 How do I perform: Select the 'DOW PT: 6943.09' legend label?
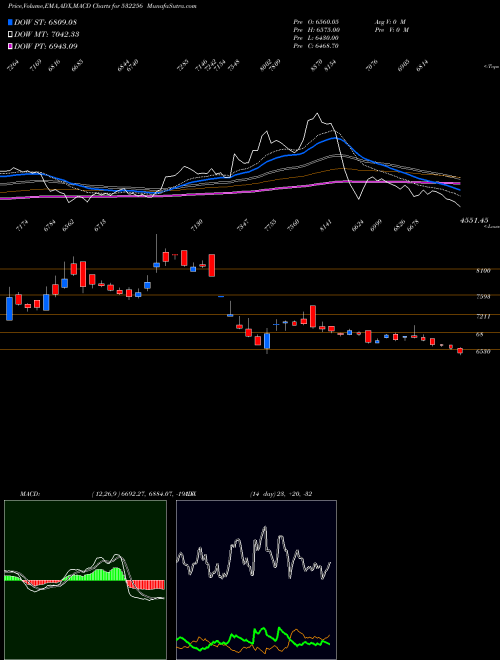(x=46, y=46)
